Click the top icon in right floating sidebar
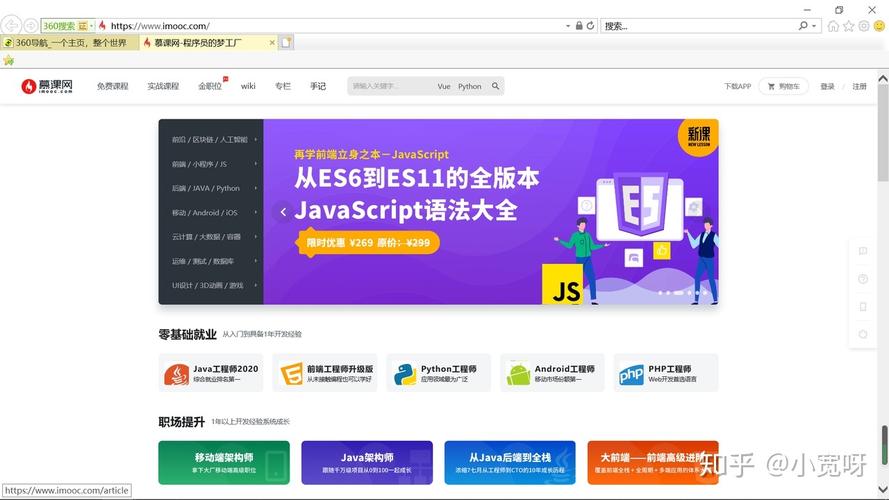Screen dimensions: 889x500 pyautogui.click(x=863, y=251)
